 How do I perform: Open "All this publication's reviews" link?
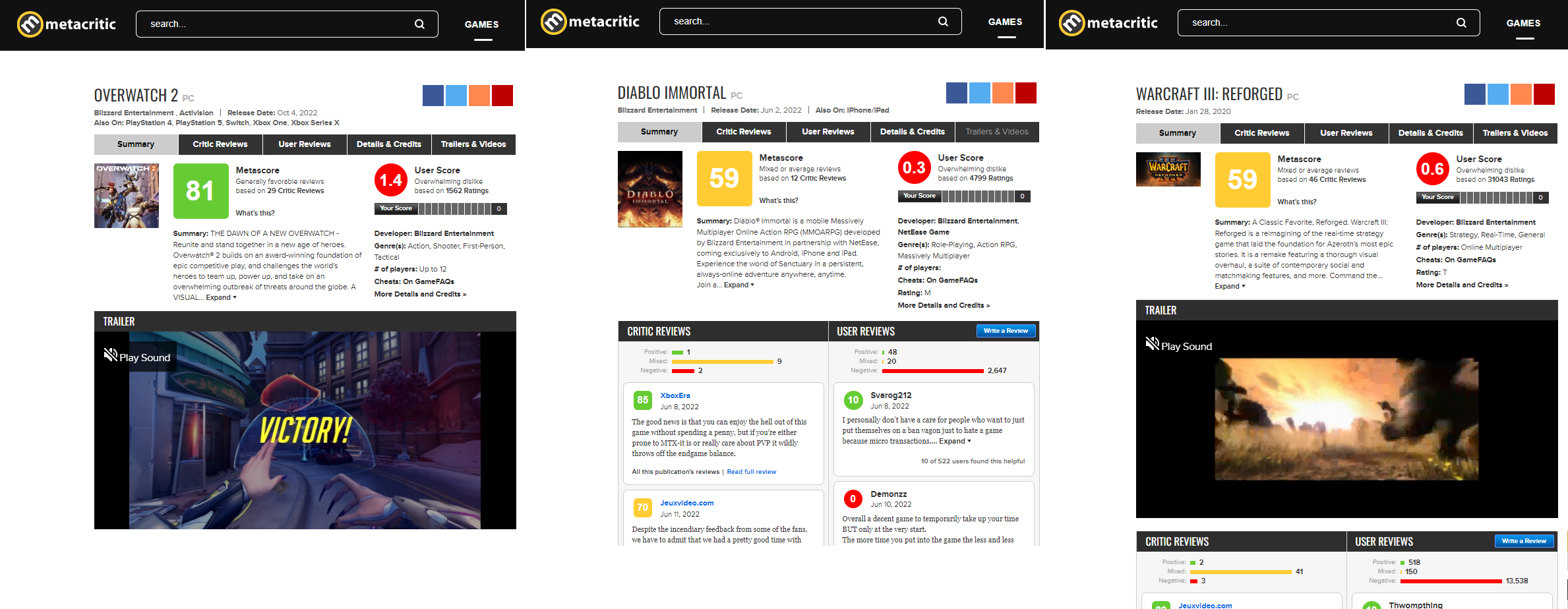pyautogui.click(x=675, y=472)
